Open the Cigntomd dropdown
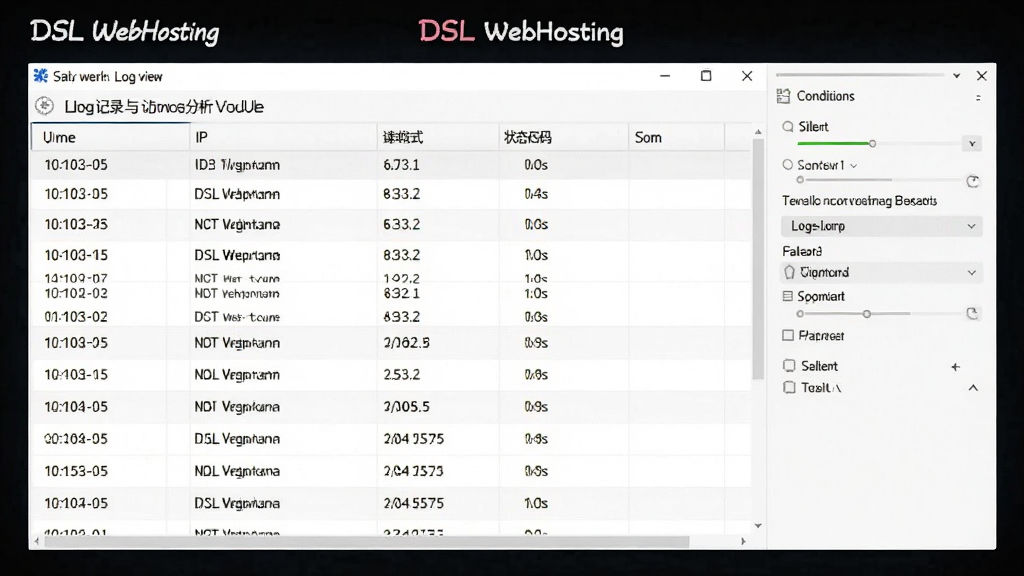1024x576 pixels. pos(882,272)
